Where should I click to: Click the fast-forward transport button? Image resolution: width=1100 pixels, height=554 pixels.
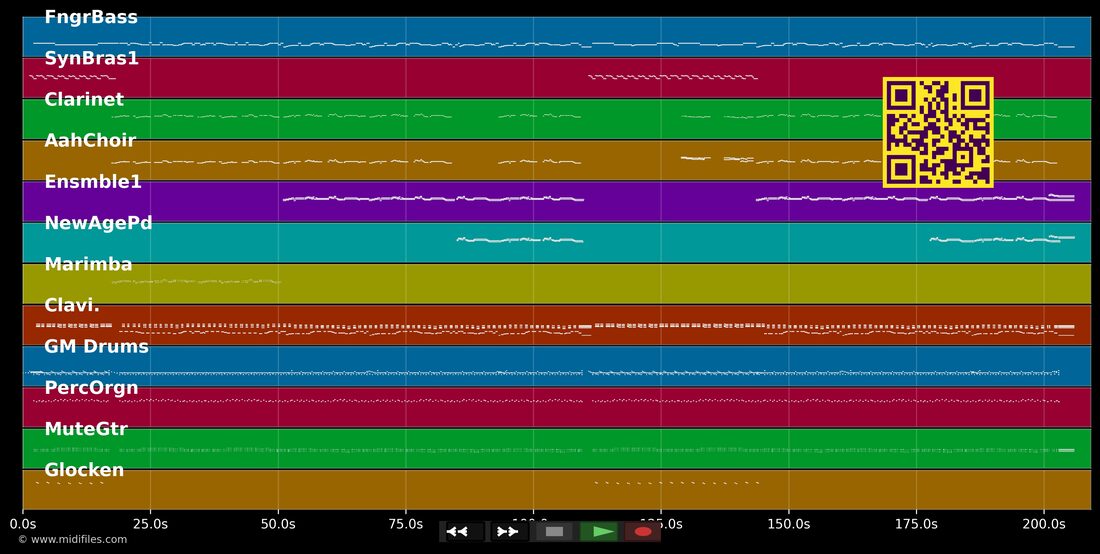[x=508, y=532]
